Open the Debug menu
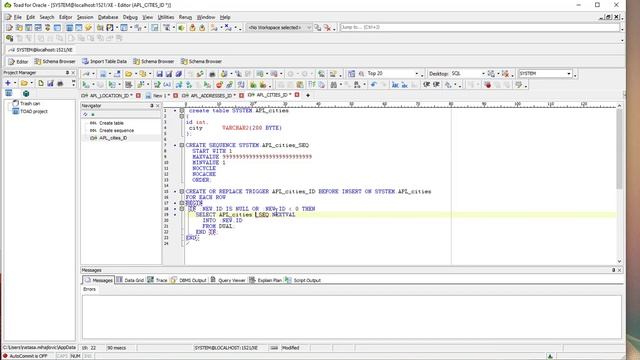 pos(130,17)
